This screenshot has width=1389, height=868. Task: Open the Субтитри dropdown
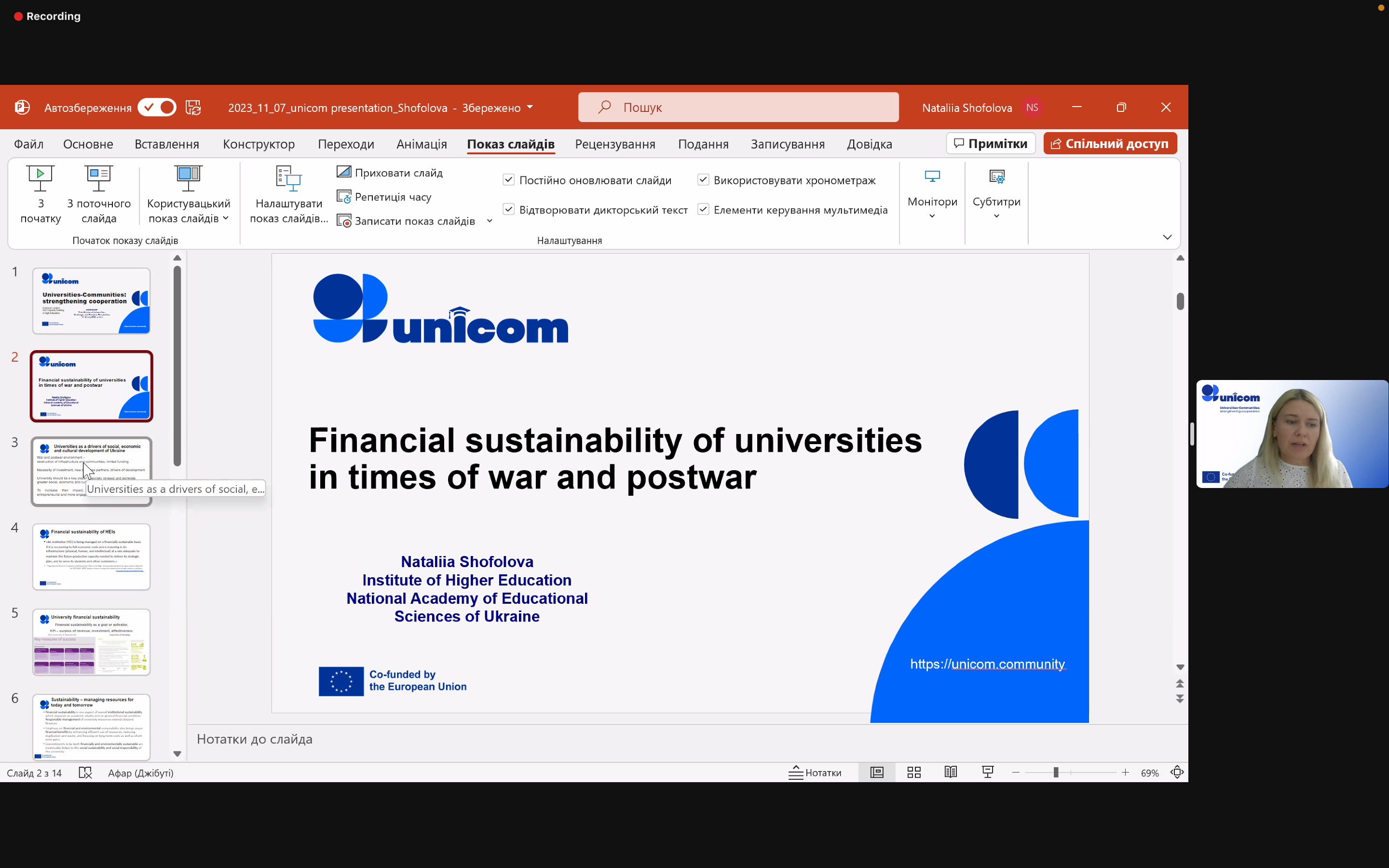tap(996, 195)
